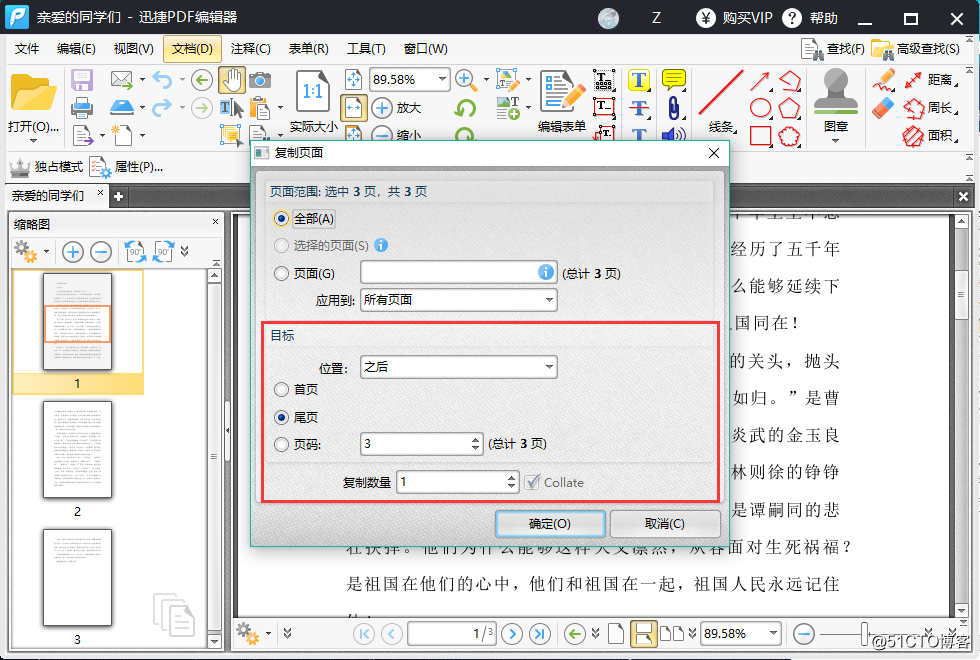Toggle the Collate checkbox

pyautogui.click(x=532, y=482)
